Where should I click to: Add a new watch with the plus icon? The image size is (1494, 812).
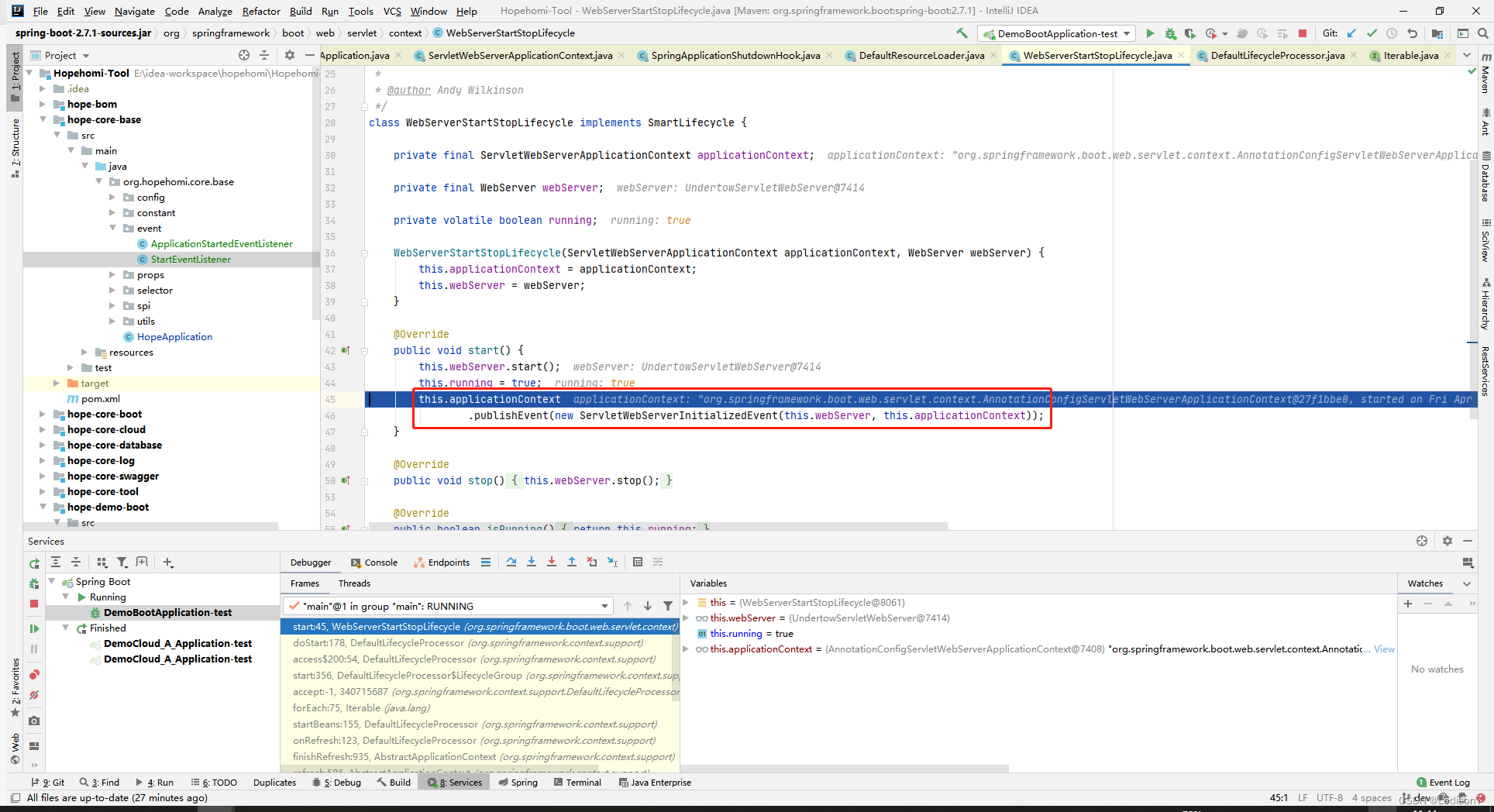pos(1408,604)
